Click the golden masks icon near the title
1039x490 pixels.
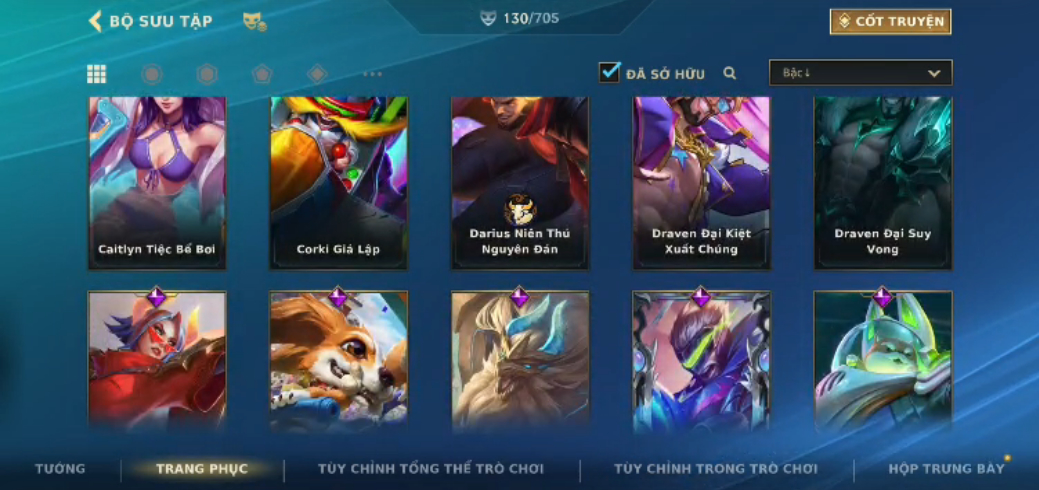tap(254, 22)
